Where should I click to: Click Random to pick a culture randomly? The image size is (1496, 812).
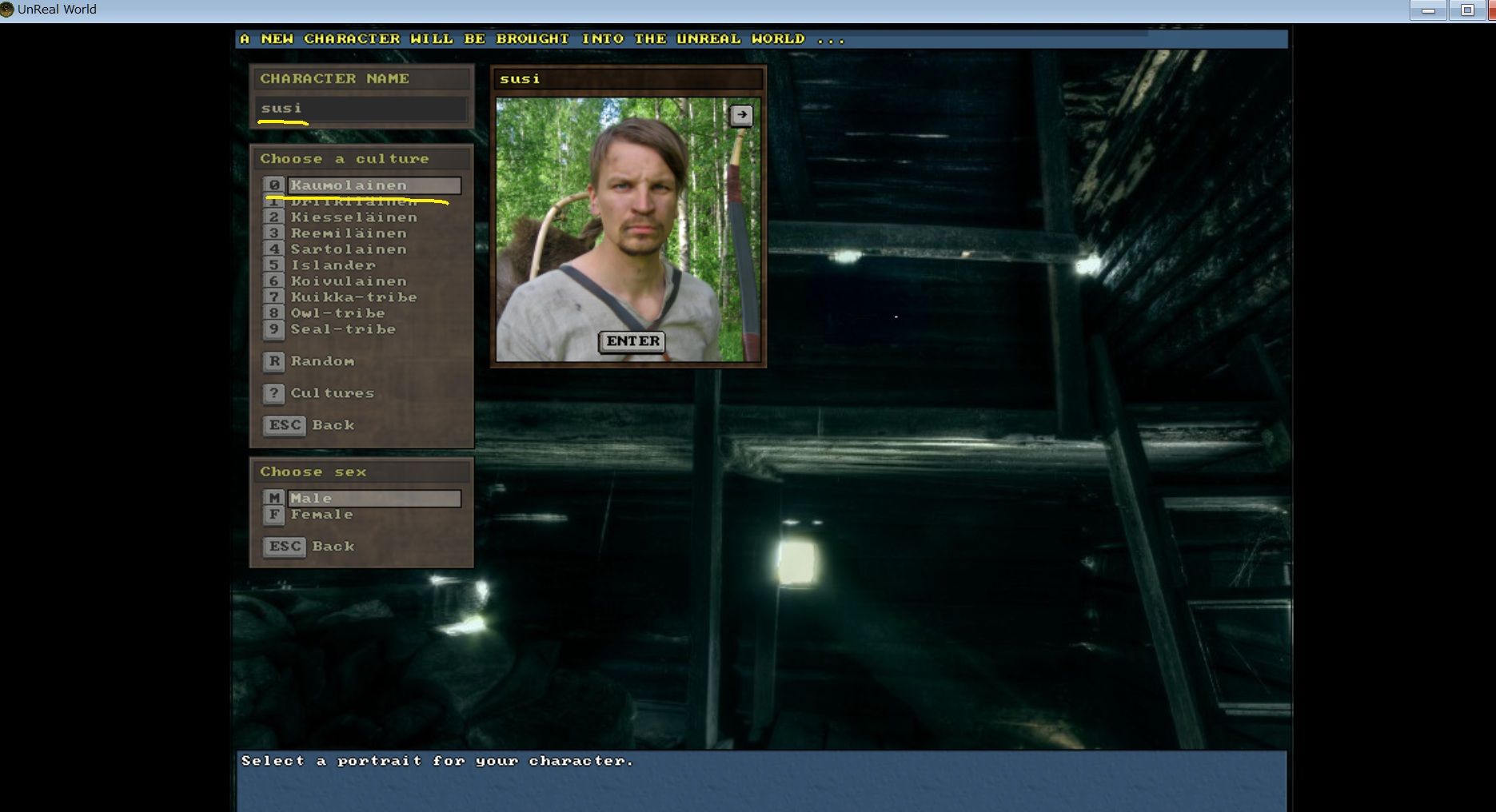(309, 361)
